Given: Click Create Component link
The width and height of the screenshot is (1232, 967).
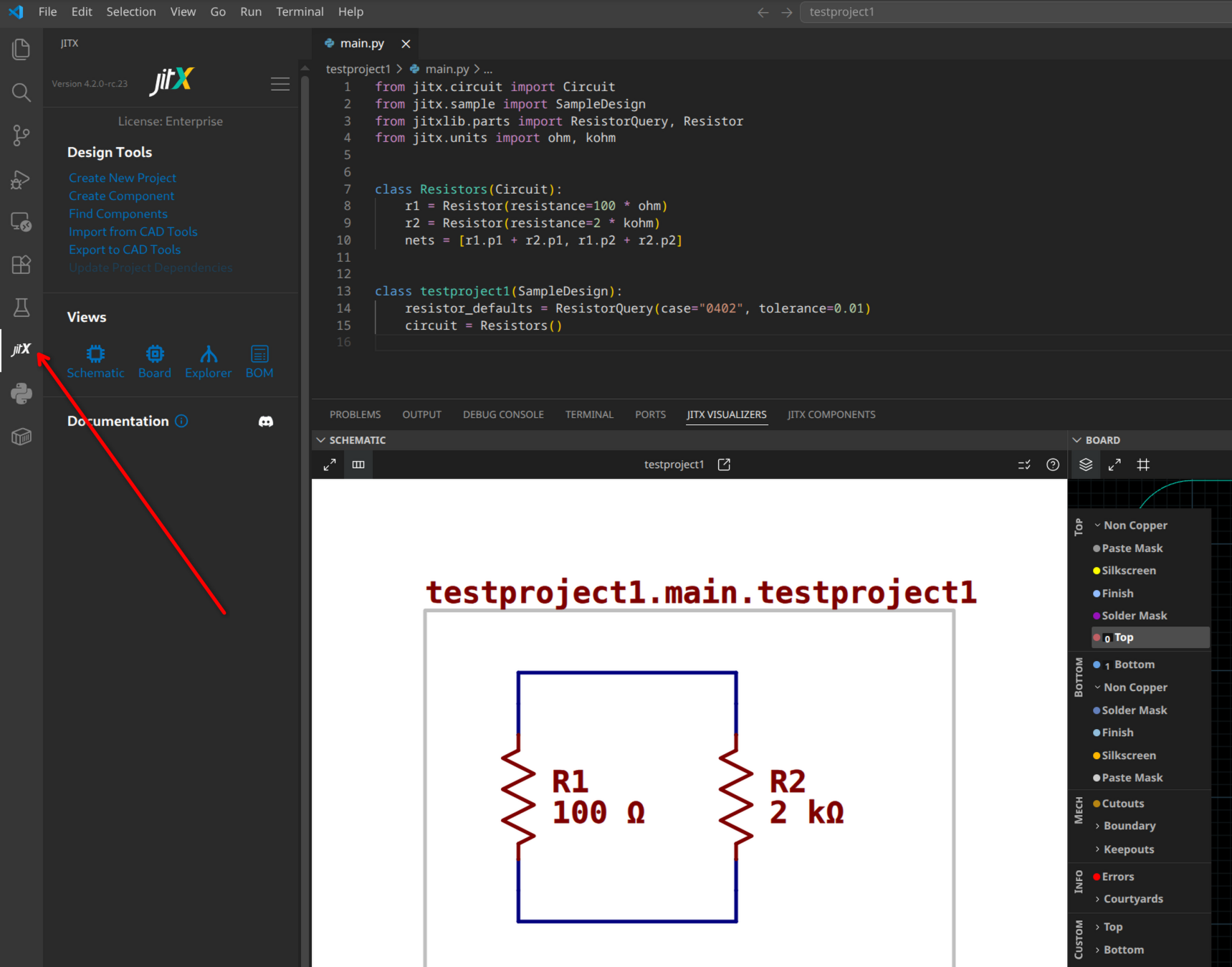Looking at the screenshot, I should coord(121,196).
